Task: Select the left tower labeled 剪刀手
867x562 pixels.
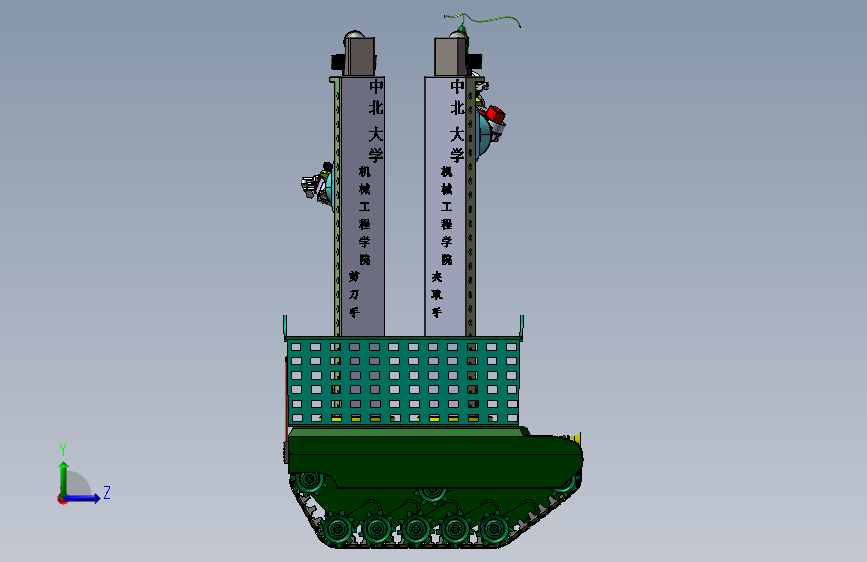Action: (362, 206)
